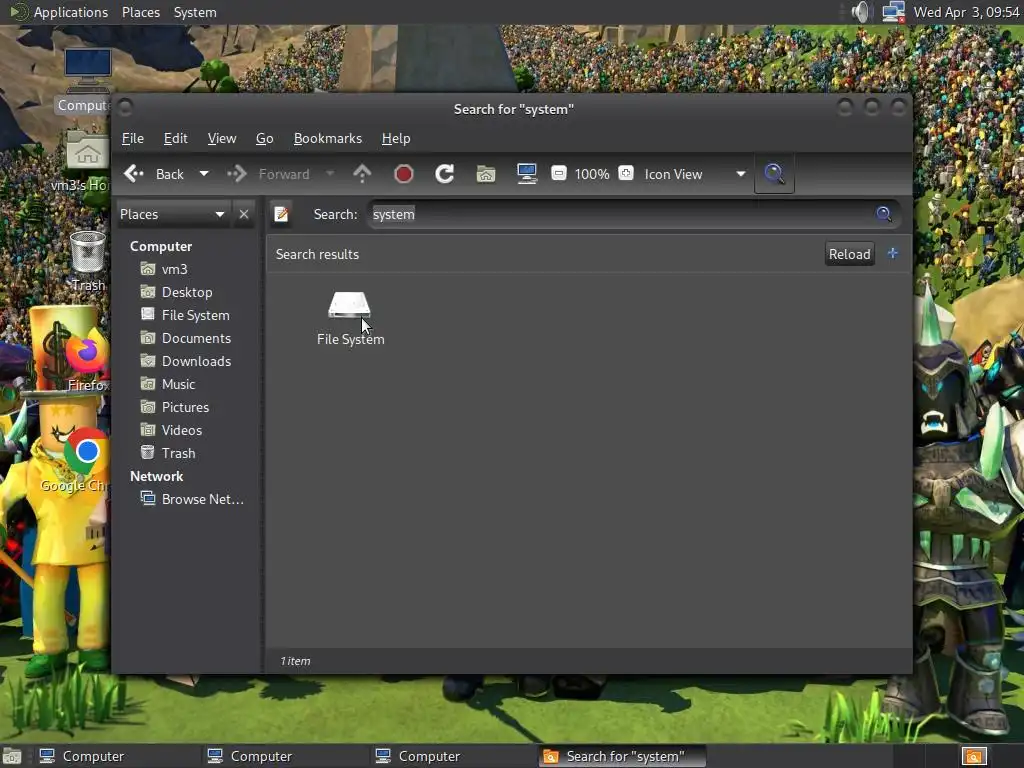Close the Places sidebar pane

pyautogui.click(x=244, y=214)
